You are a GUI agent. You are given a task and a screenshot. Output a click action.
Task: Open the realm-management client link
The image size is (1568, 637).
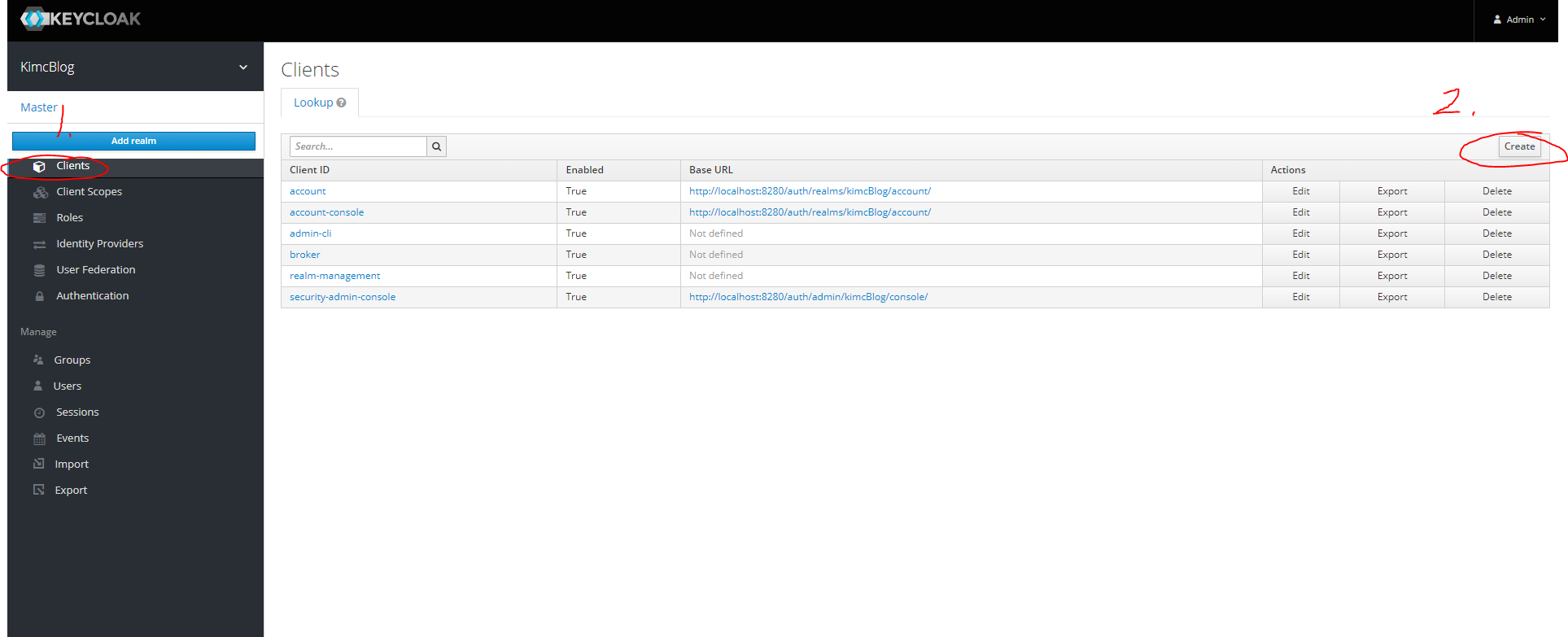coord(335,276)
